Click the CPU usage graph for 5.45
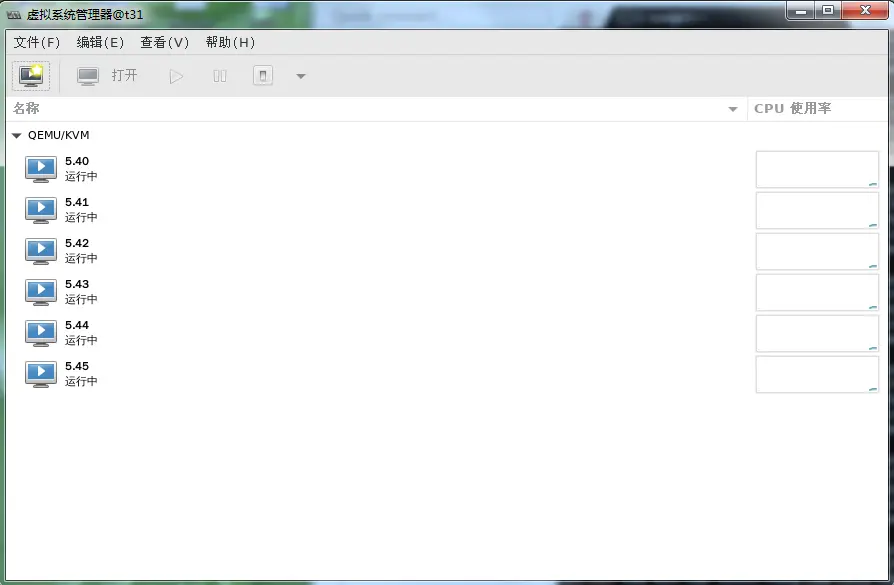The height and width of the screenshot is (585, 894). pos(817,375)
